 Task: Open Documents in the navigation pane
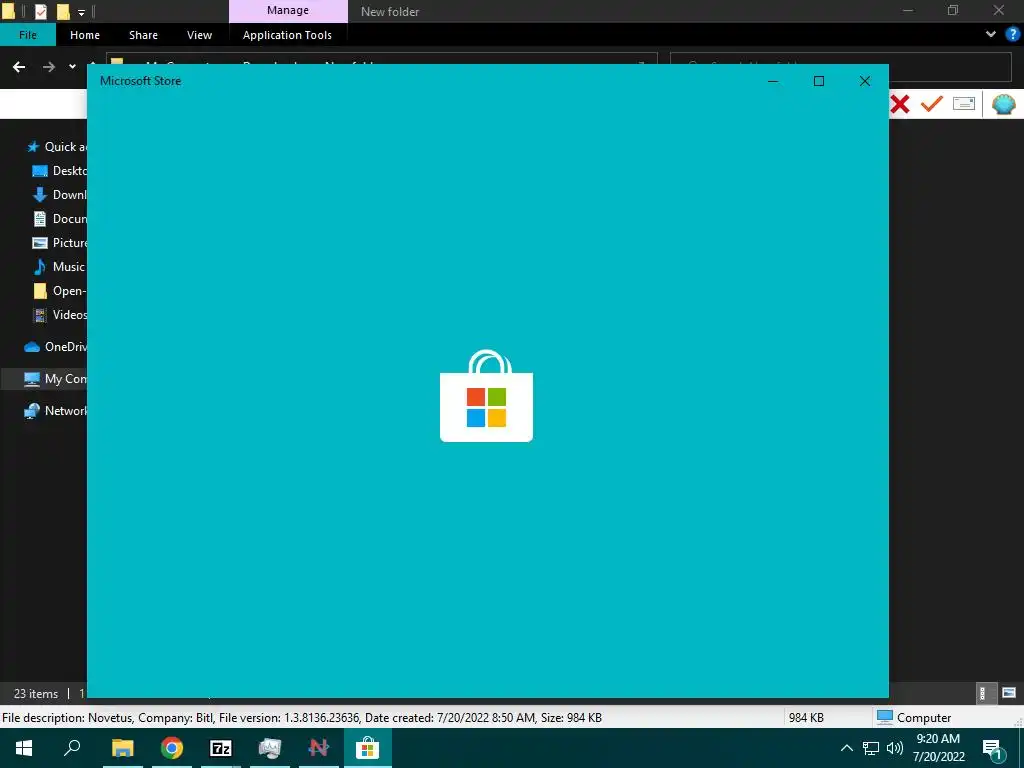59,219
